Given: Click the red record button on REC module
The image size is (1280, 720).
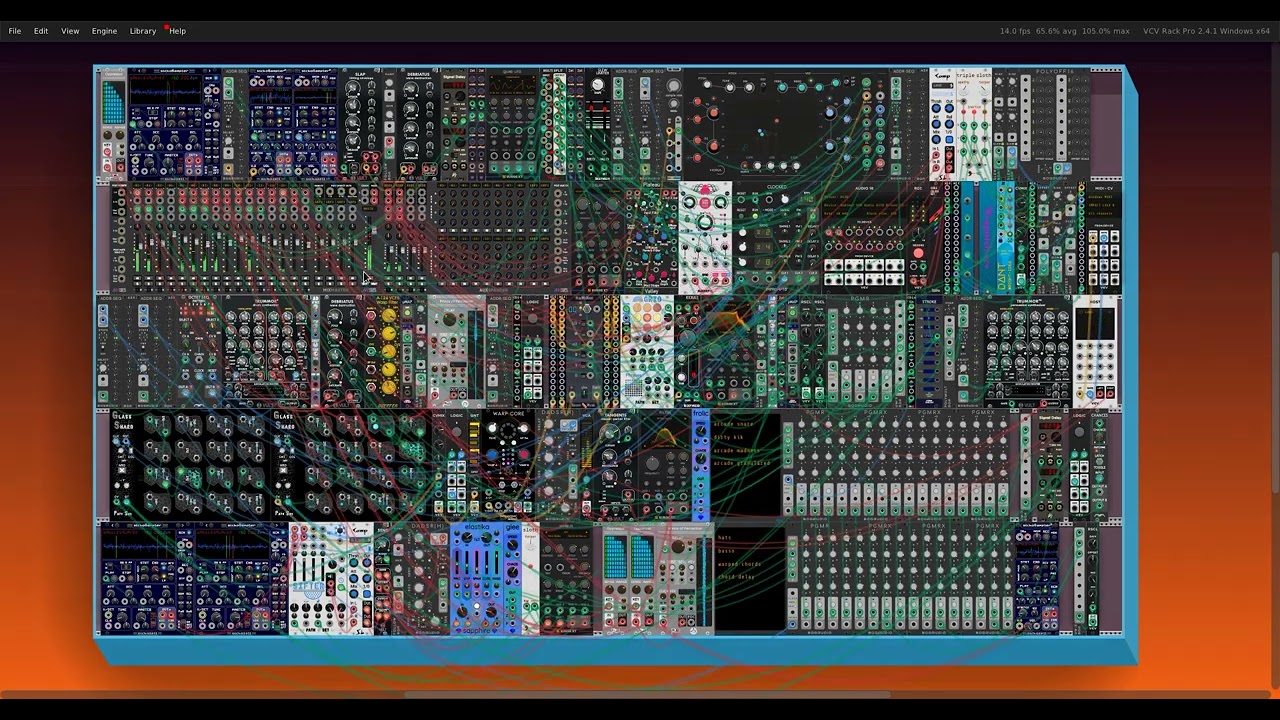Looking at the screenshot, I should pos(918,254).
